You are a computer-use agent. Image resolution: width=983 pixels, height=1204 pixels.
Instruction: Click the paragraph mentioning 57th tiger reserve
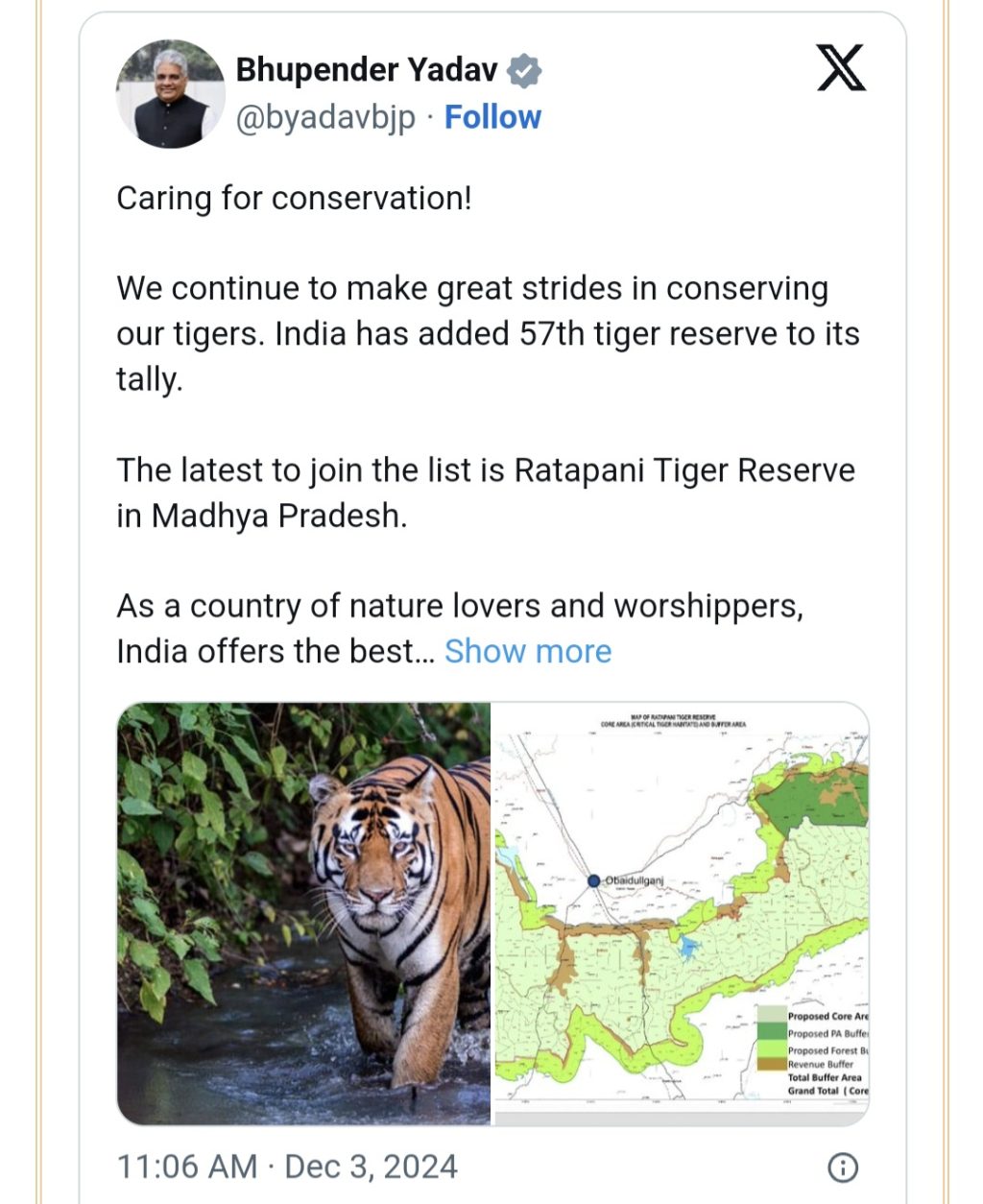488,334
